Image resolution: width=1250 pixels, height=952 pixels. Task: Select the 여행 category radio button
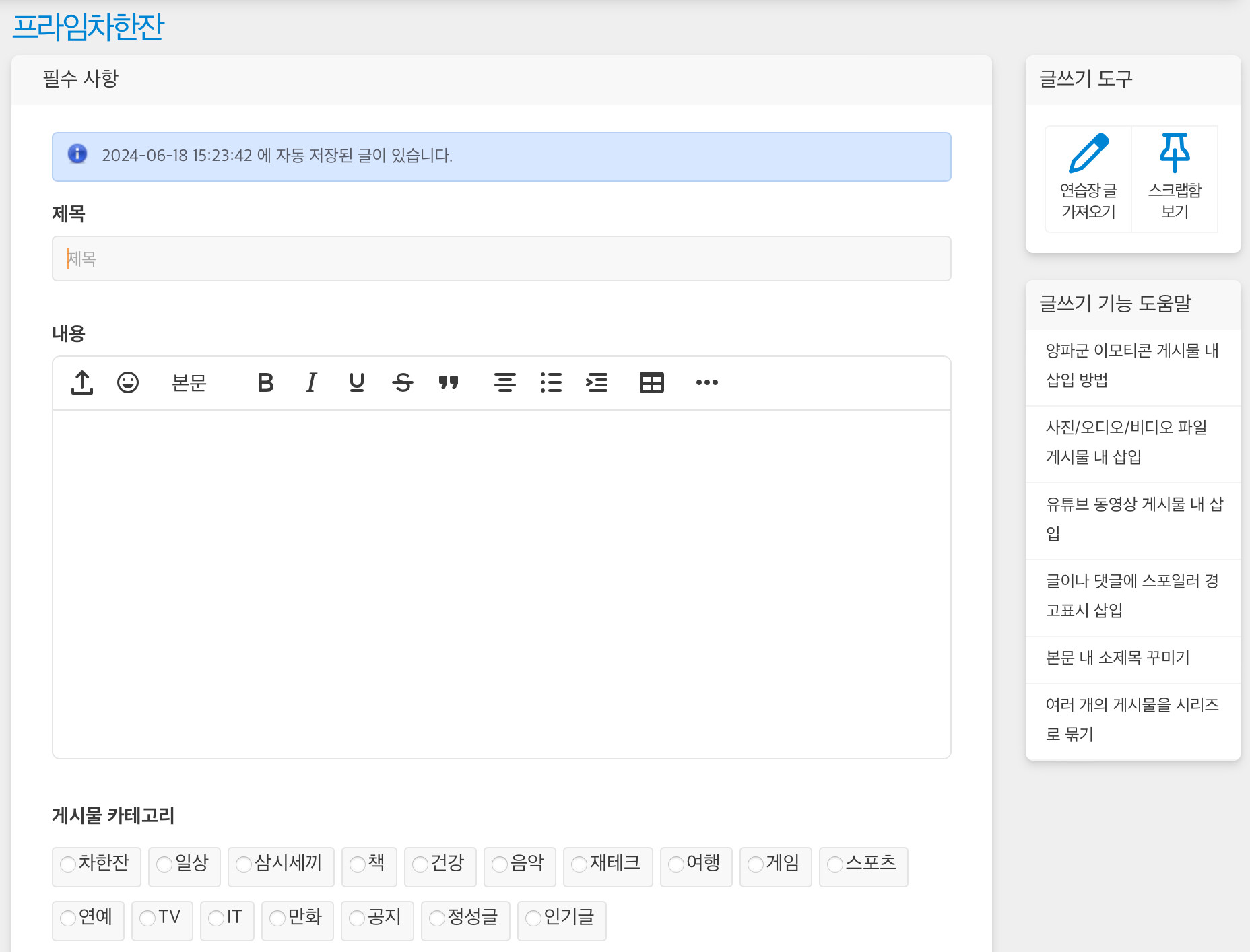point(676,864)
